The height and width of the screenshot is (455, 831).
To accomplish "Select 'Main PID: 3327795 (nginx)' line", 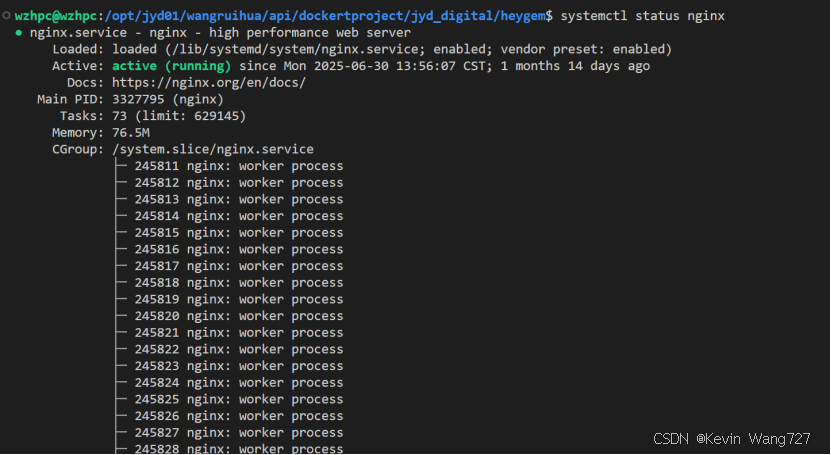I will pyautogui.click(x=130, y=100).
